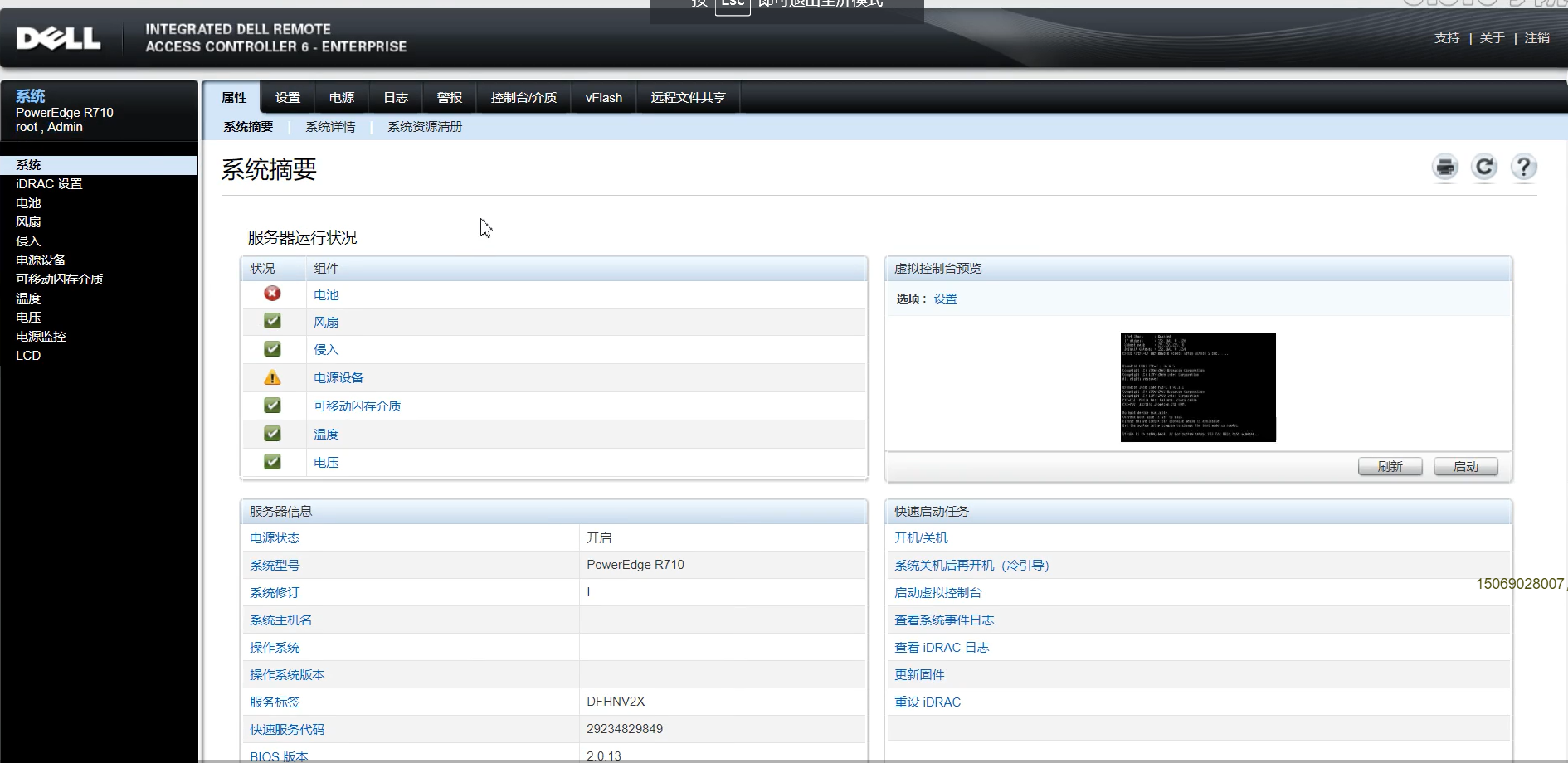Click the 支持 link in header

point(1447,38)
